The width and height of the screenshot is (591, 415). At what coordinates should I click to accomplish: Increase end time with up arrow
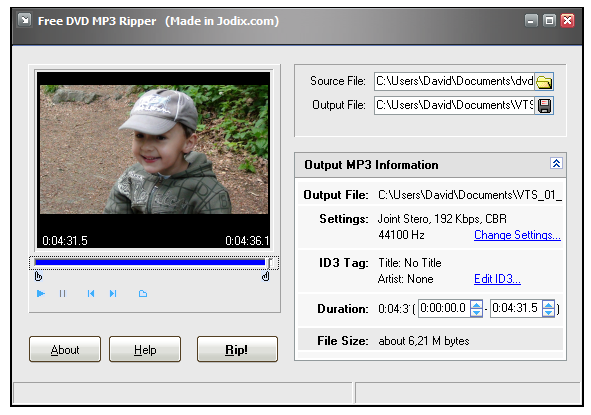(548, 305)
